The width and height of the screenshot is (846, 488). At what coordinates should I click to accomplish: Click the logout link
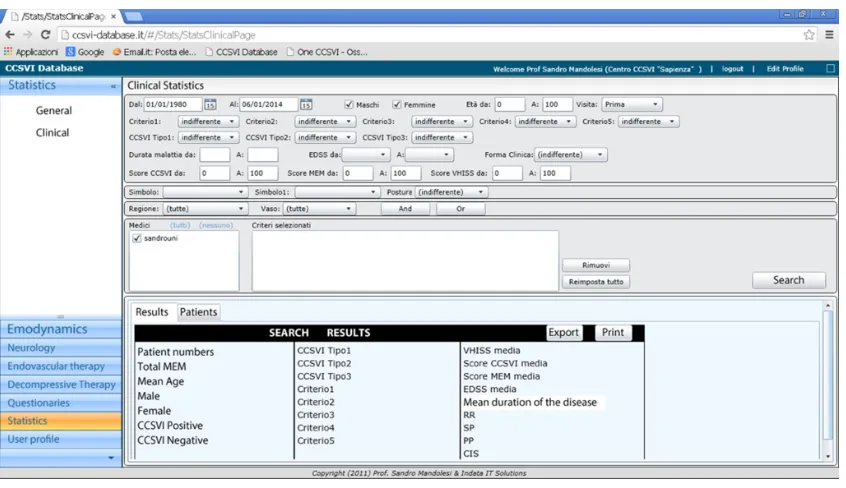[732, 69]
